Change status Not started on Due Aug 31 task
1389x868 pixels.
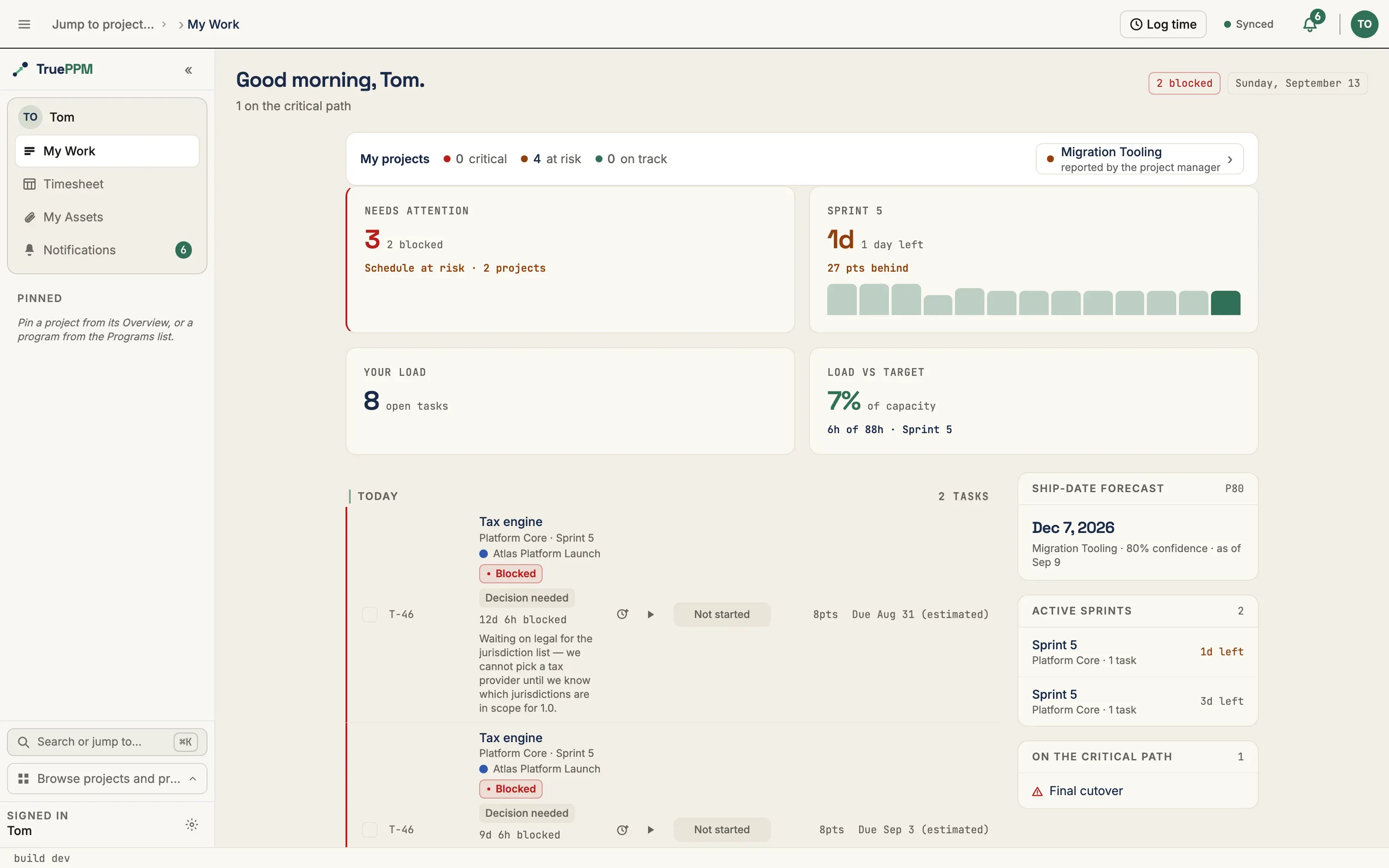721,614
